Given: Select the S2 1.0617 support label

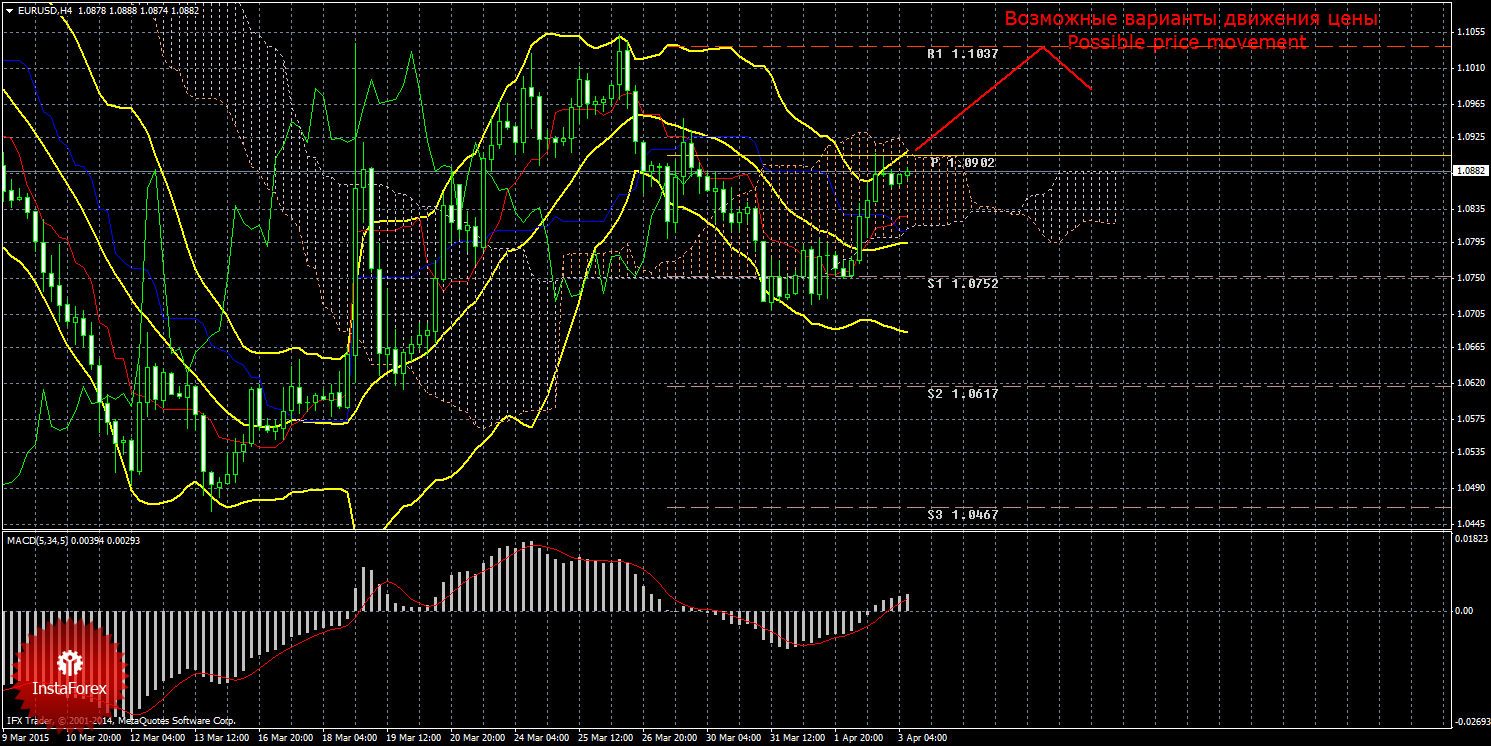Looking at the screenshot, I should pos(962,394).
